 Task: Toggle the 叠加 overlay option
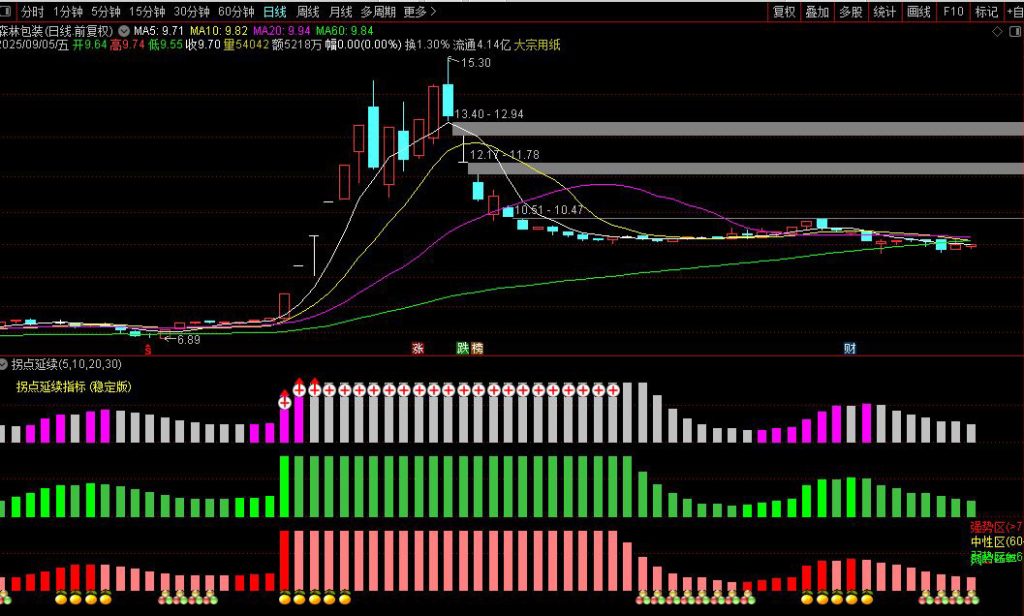point(817,12)
